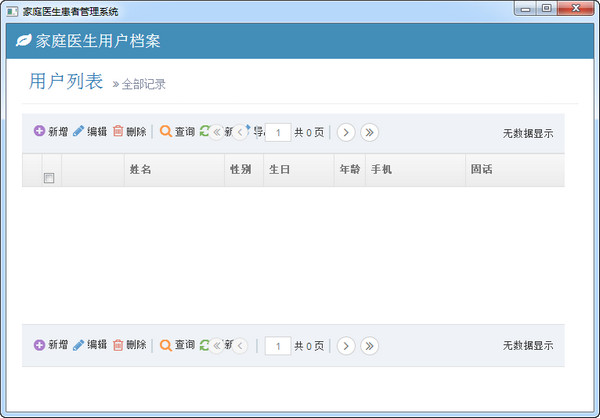The height and width of the screenshot is (418, 600).
Task: Click 共 0 页 text in lower pager
Action: pos(309,346)
